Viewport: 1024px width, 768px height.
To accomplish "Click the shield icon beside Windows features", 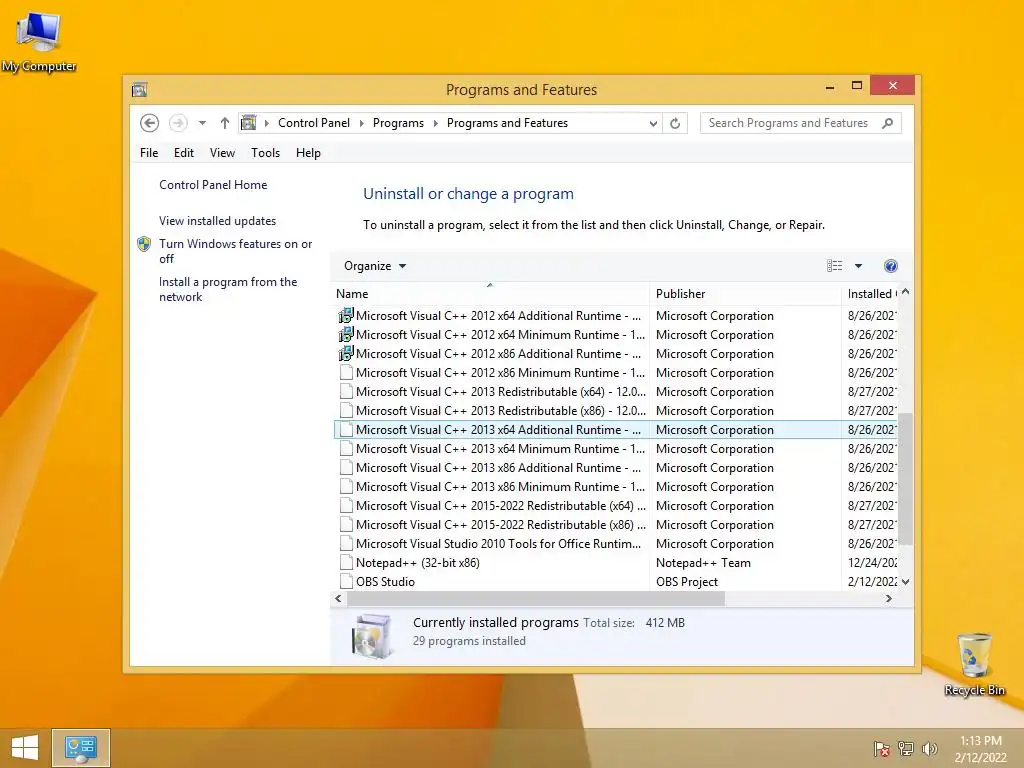I will (144, 244).
